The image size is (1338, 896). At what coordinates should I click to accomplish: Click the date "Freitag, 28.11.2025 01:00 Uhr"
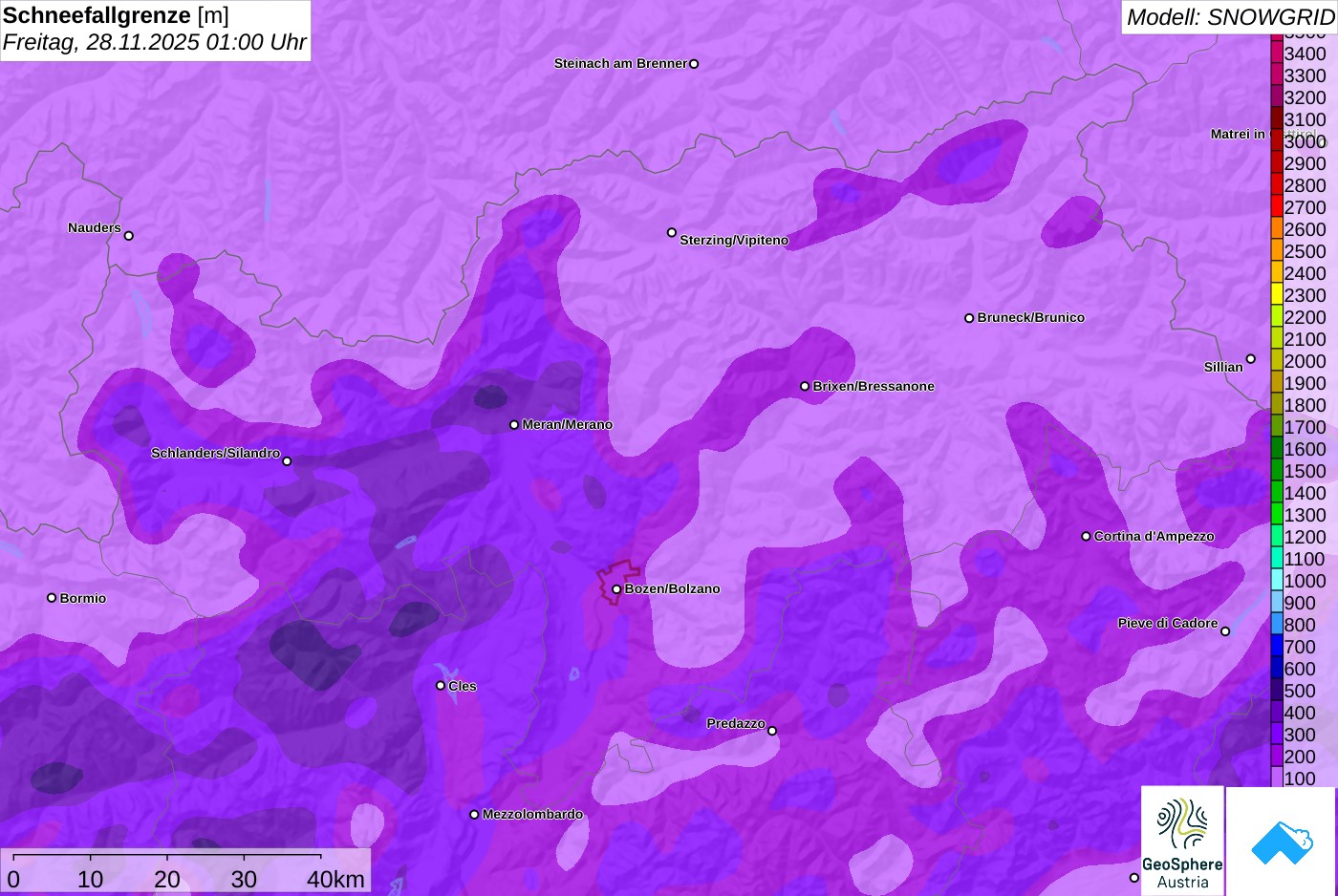155,42
